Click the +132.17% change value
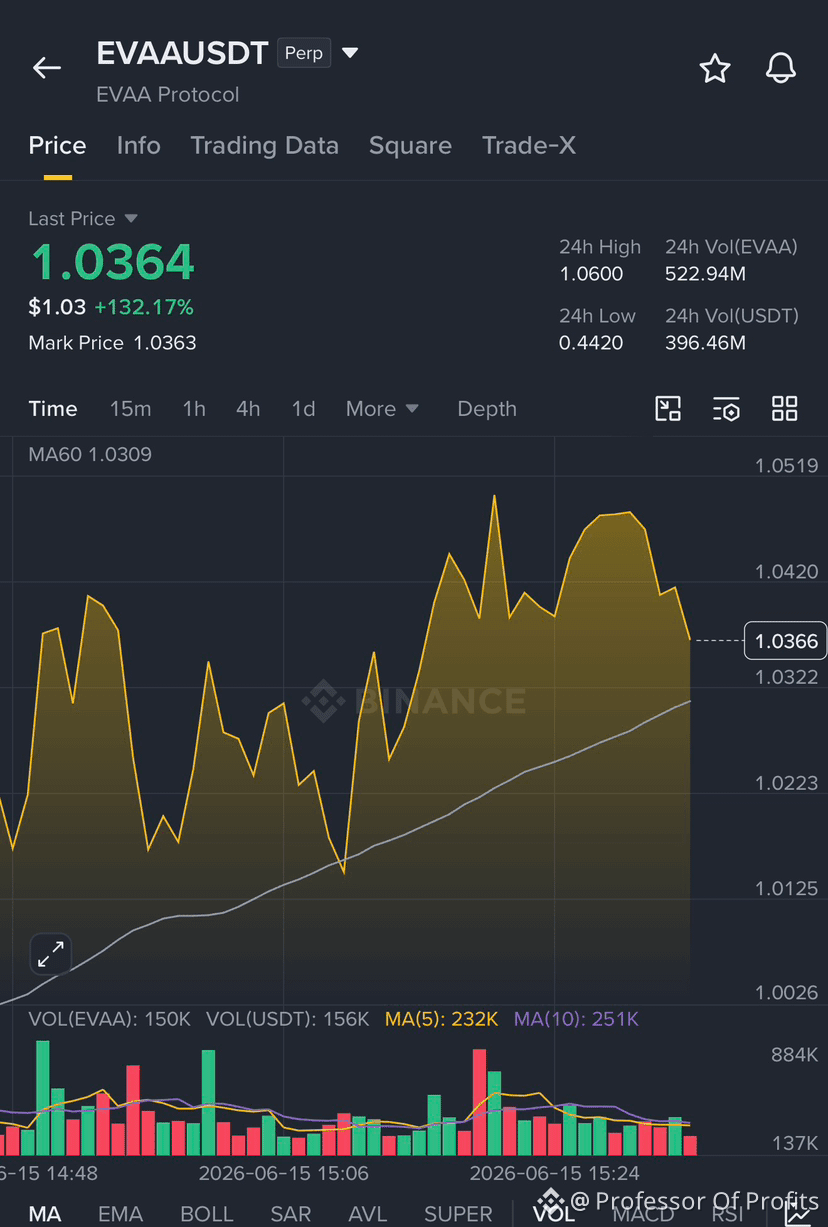The width and height of the screenshot is (828, 1227). (x=144, y=307)
